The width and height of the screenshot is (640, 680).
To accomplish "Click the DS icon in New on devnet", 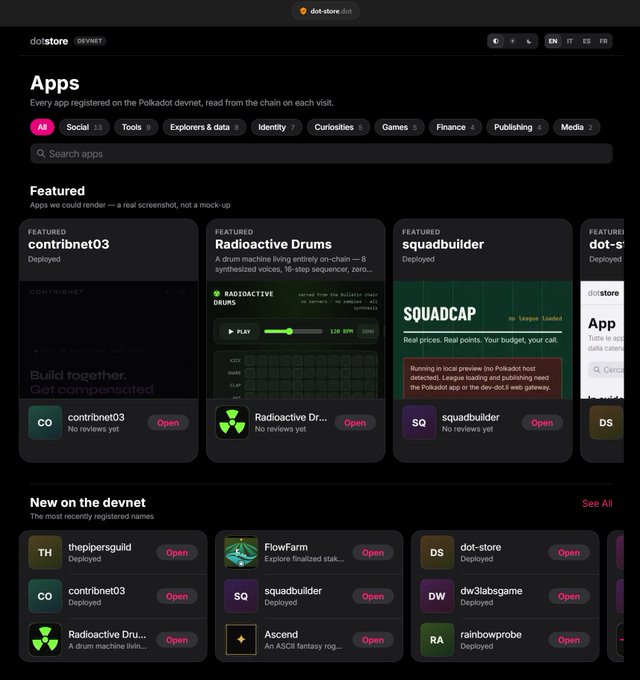I will pyautogui.click(x=437, y=552).
